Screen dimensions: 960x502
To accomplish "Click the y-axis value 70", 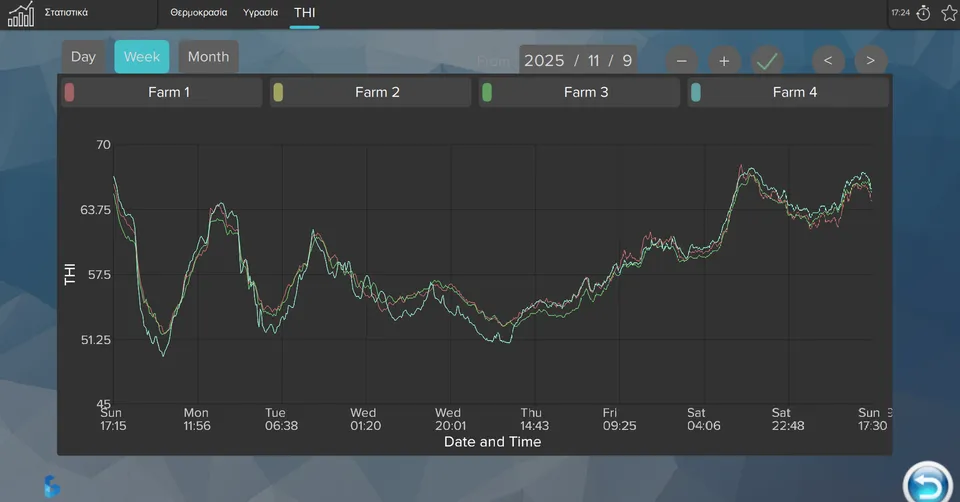I will (103, 145).
